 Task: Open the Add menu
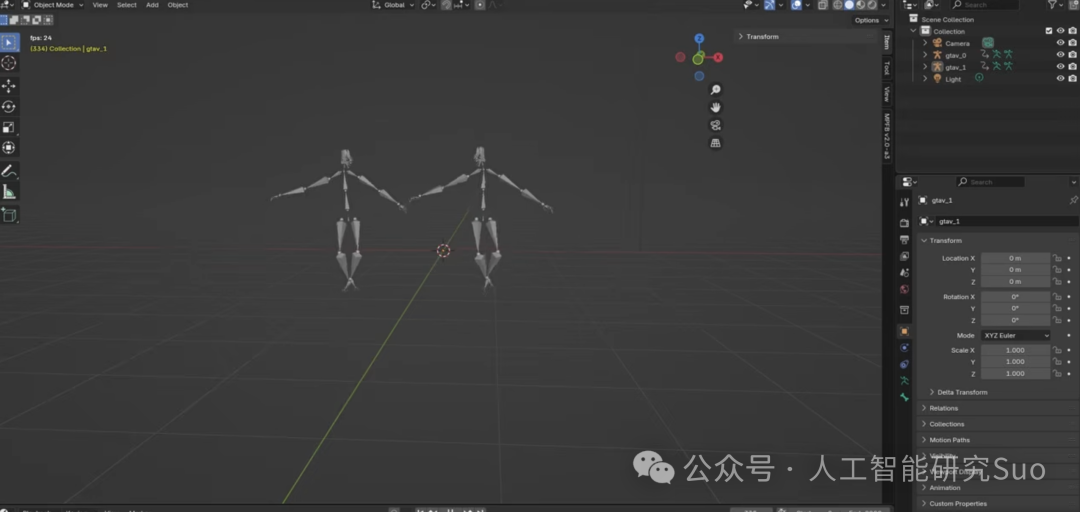click(x=152, y=5)
